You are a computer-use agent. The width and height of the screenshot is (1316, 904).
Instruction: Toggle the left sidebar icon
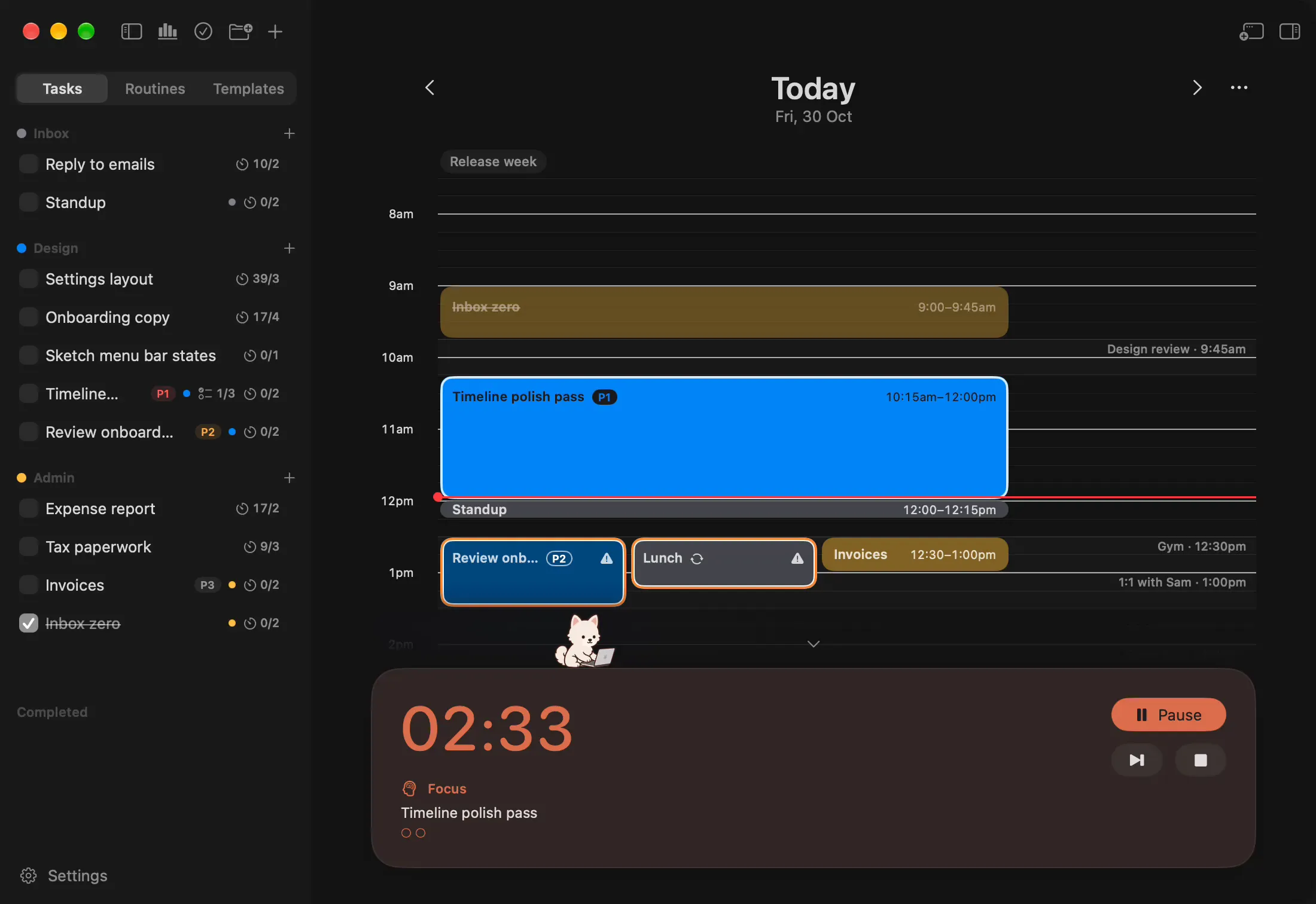[131, 32]
